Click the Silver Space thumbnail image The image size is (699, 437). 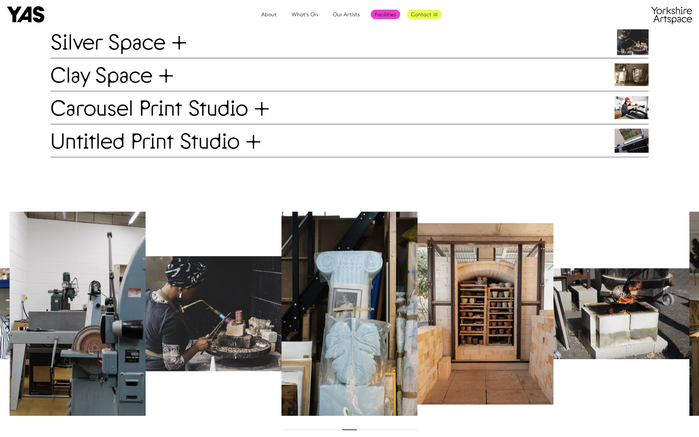tap(632, 42)
